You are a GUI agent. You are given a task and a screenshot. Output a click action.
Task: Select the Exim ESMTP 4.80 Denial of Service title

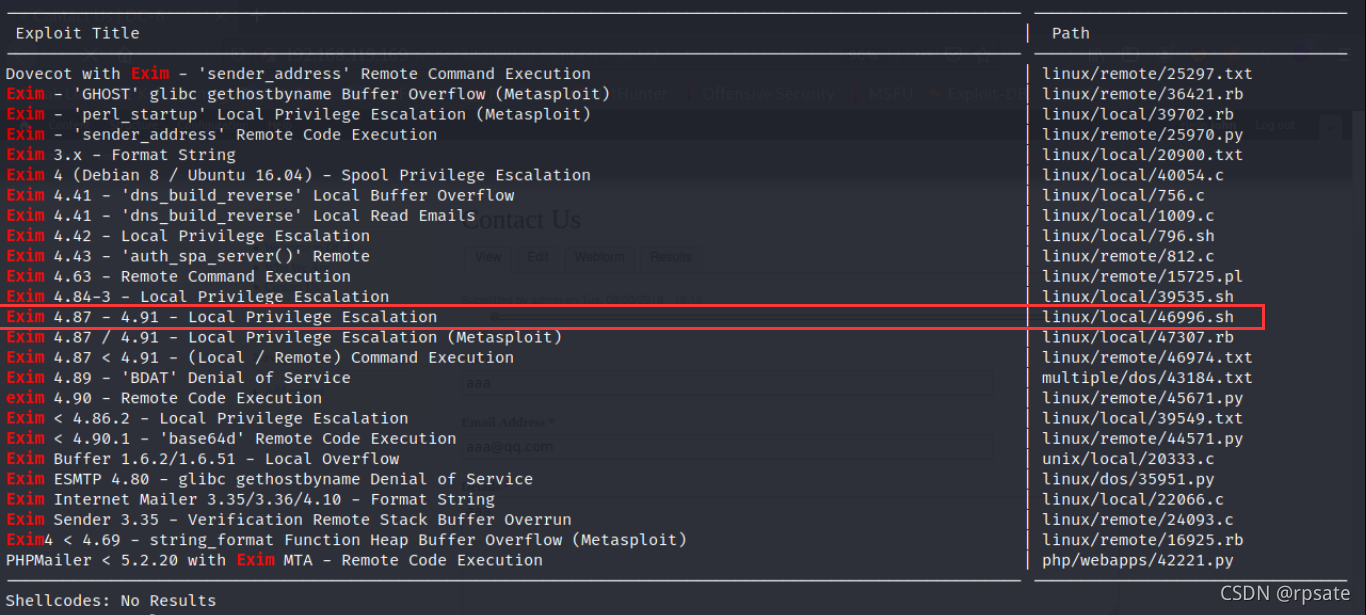tap(269, 480)
